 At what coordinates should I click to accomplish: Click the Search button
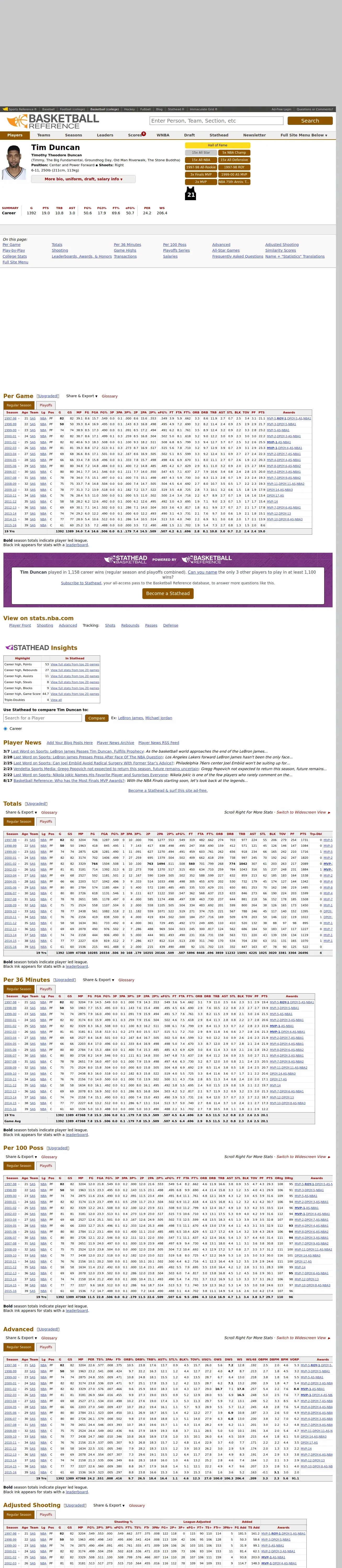click(310, 120)
